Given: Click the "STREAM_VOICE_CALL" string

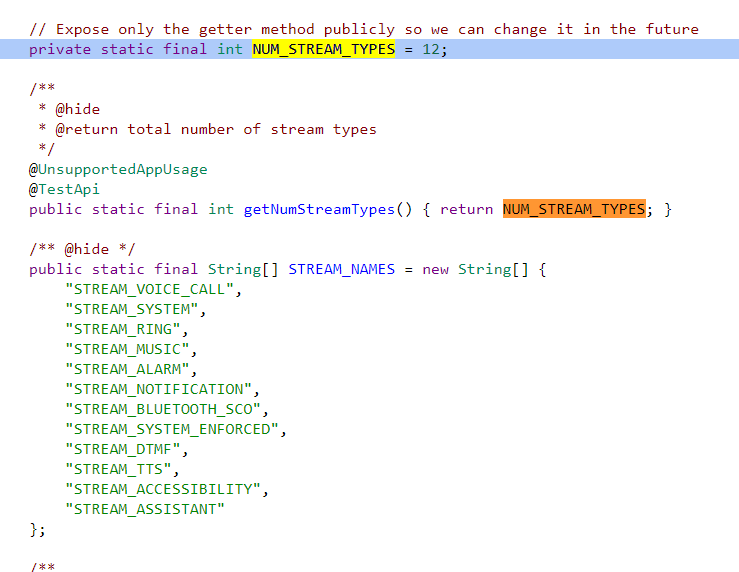Looking at the screenshot, I should pos(150,289).
